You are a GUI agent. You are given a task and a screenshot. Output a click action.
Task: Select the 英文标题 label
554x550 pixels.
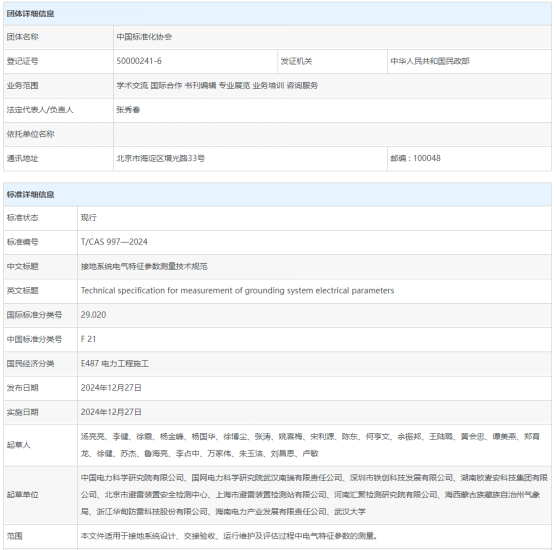pyautogui.click(x=23, y=291)
